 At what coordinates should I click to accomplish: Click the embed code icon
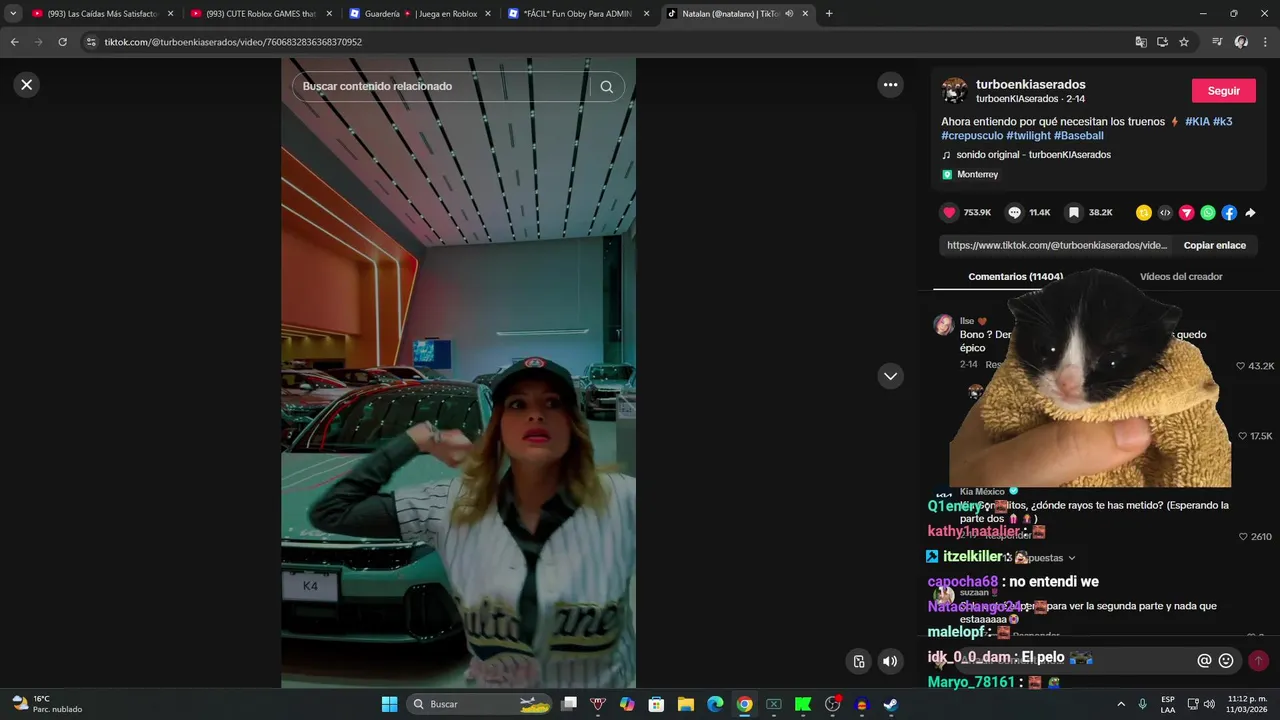click(1165, 213)
